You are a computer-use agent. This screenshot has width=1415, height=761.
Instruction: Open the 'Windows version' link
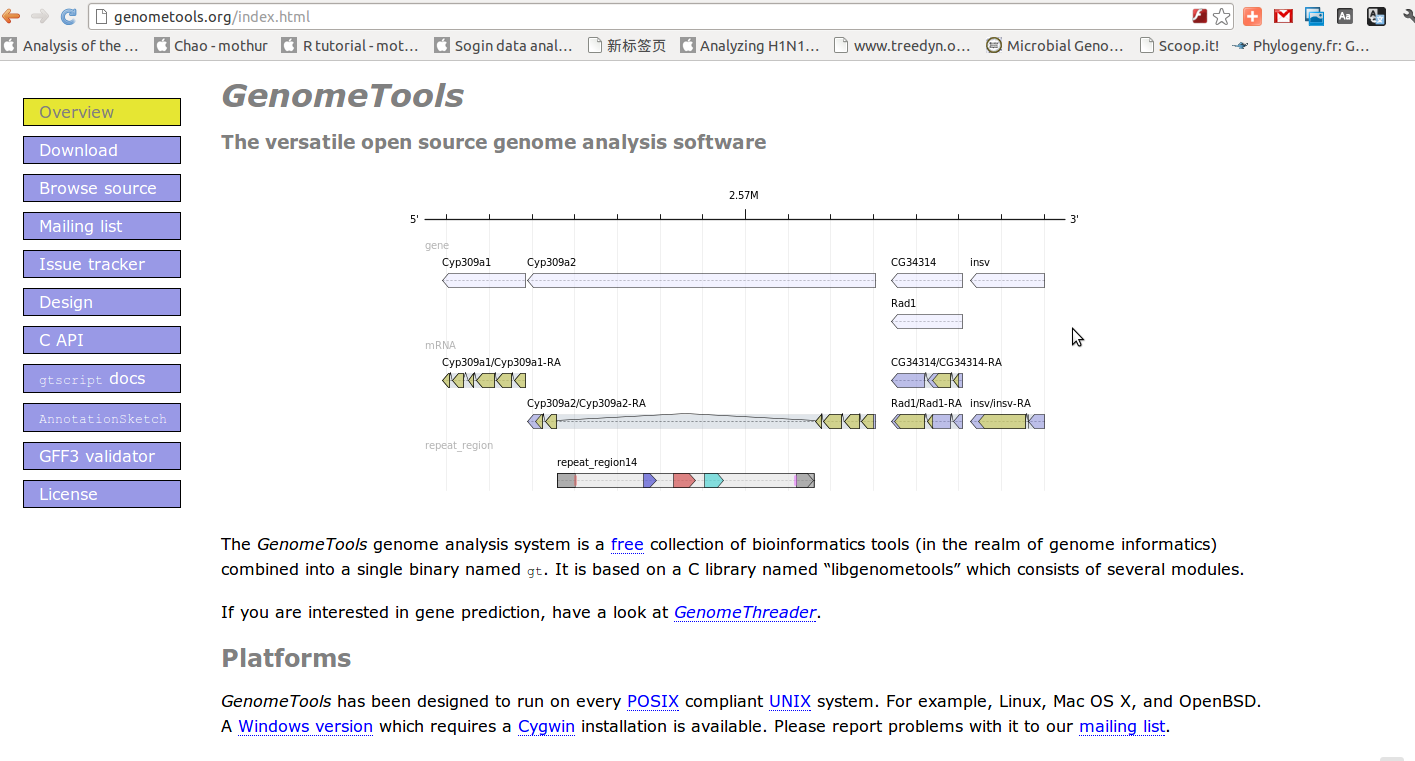click(305, 726)
